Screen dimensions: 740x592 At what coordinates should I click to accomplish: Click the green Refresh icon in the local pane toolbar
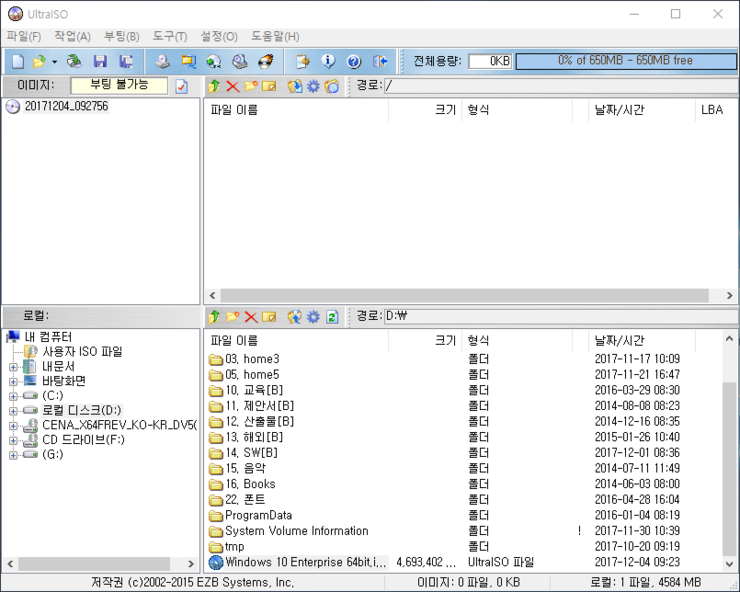[x=332, y=317]
